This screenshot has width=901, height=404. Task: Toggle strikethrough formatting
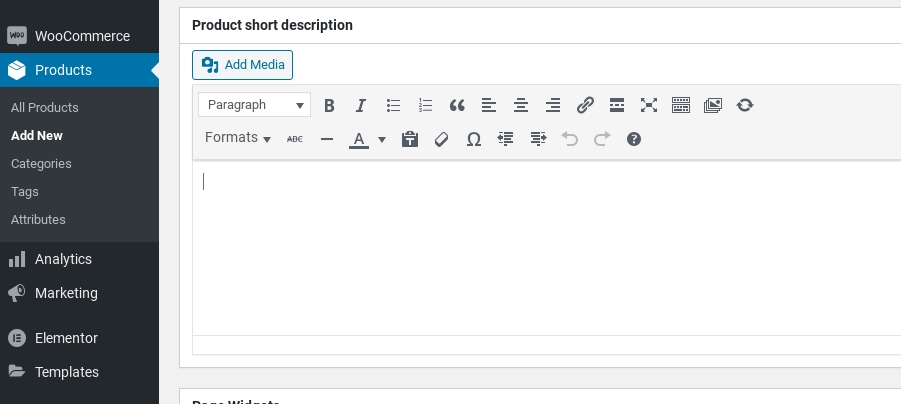294,139
